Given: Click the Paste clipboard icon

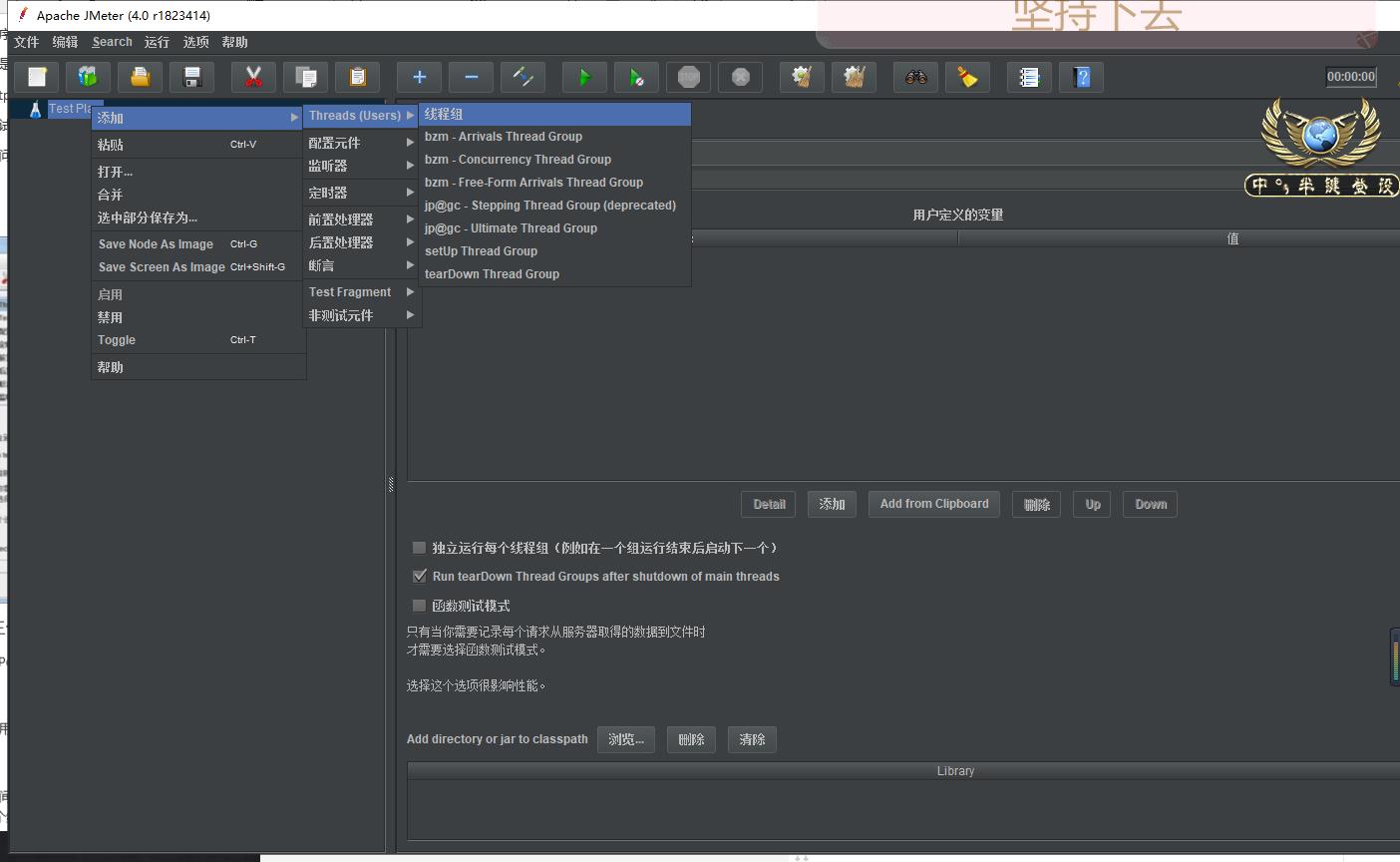Looking at the screenshot, I should pyautogui.click(x=357, y=77).
